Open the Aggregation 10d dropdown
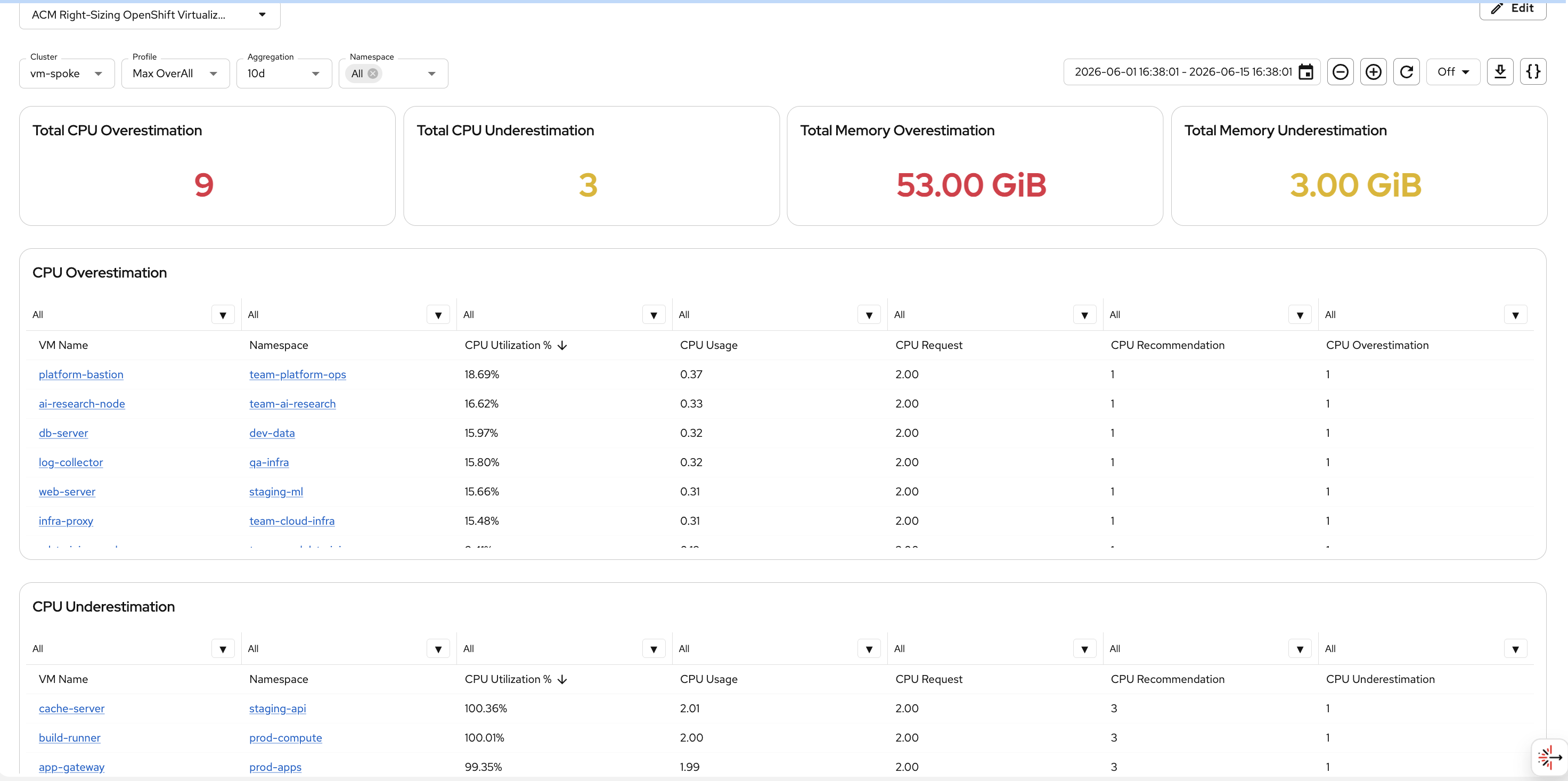Screen dimensions: 1568x781 (x=284, y=74)
